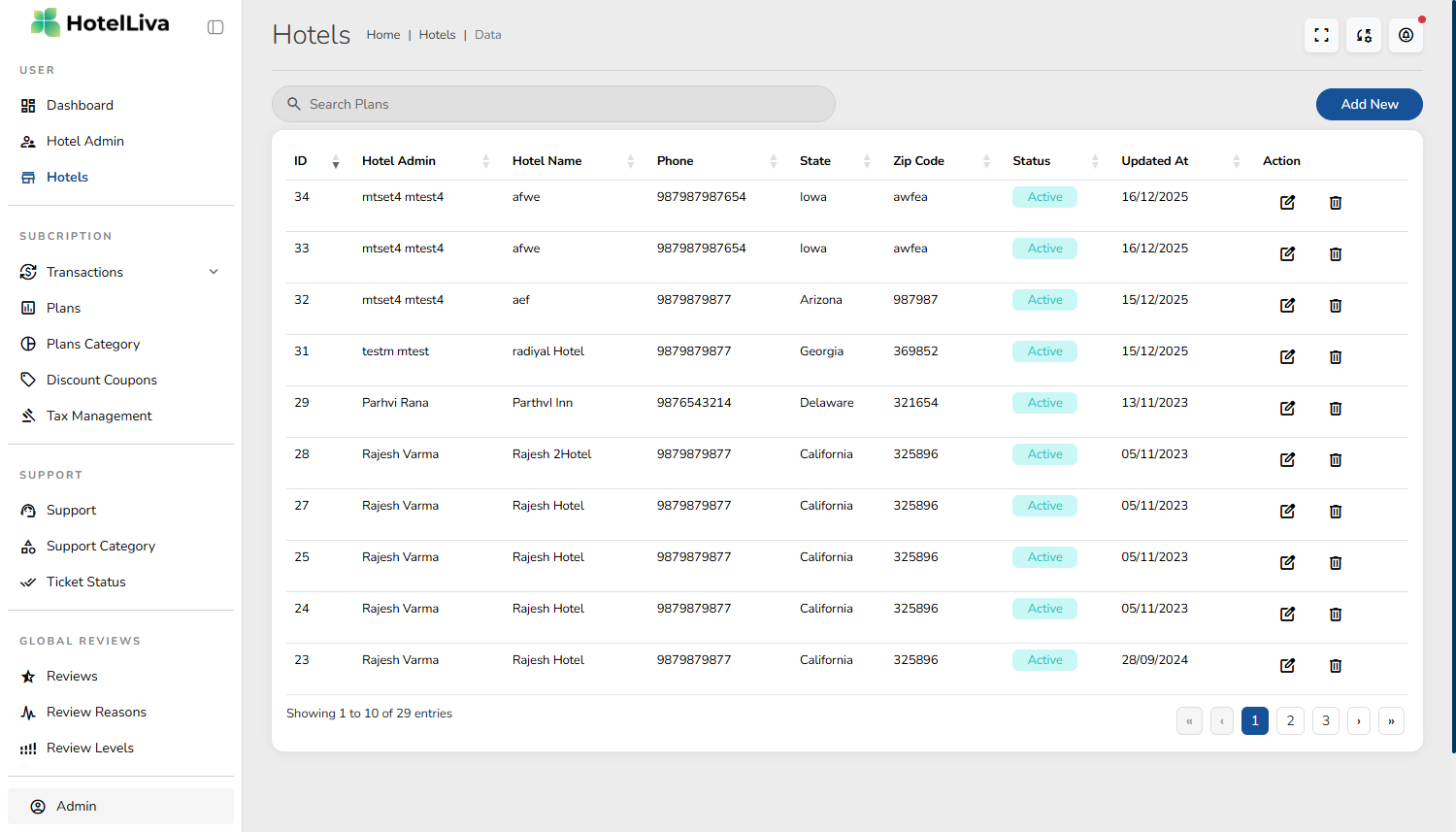Expand the Transactions submenu
The width and height of the screenshot is (1456, 832).
point(214,272)
